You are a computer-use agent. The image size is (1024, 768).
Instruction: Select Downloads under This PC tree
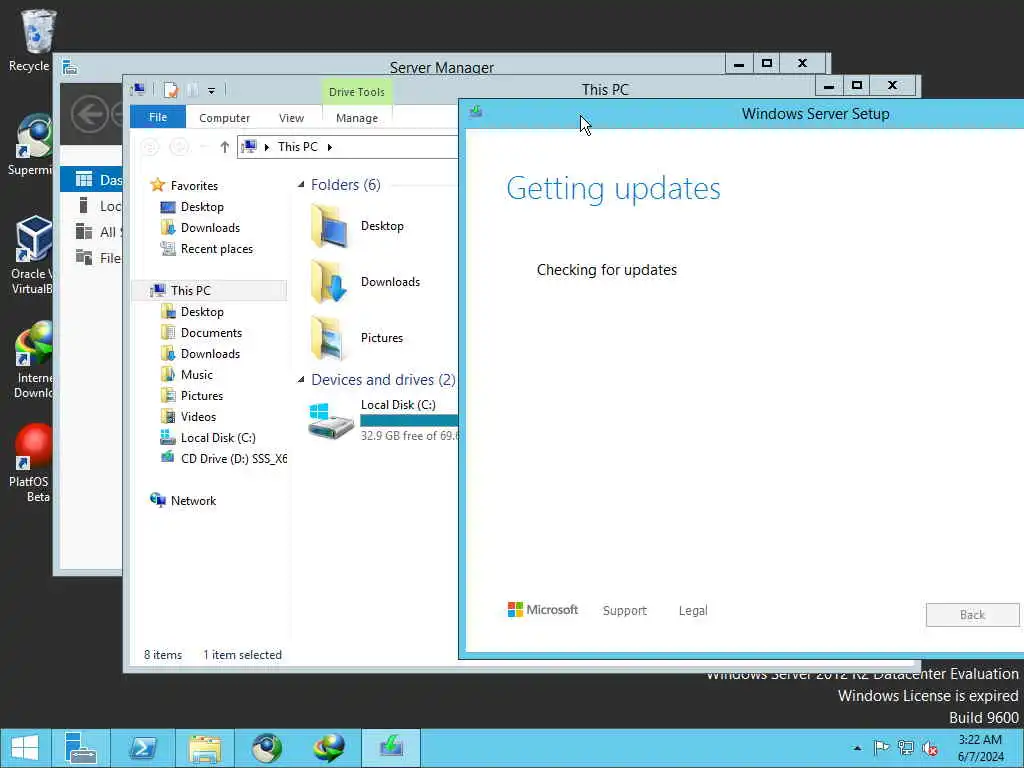(x=210, y=354)
